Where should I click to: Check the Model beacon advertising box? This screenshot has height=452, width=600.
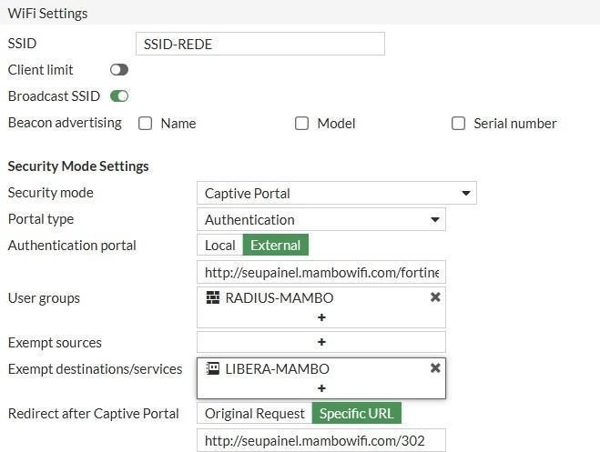[x=302, y=124]
